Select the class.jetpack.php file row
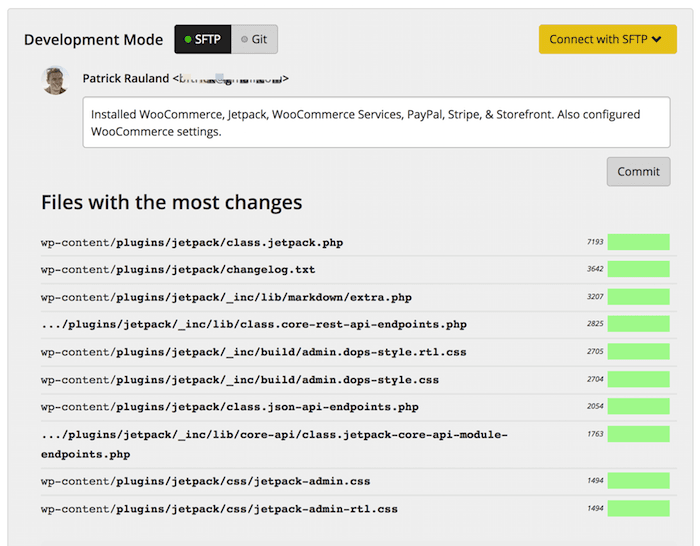This screenshot has width=700, height=546. [x=359, y=242]
